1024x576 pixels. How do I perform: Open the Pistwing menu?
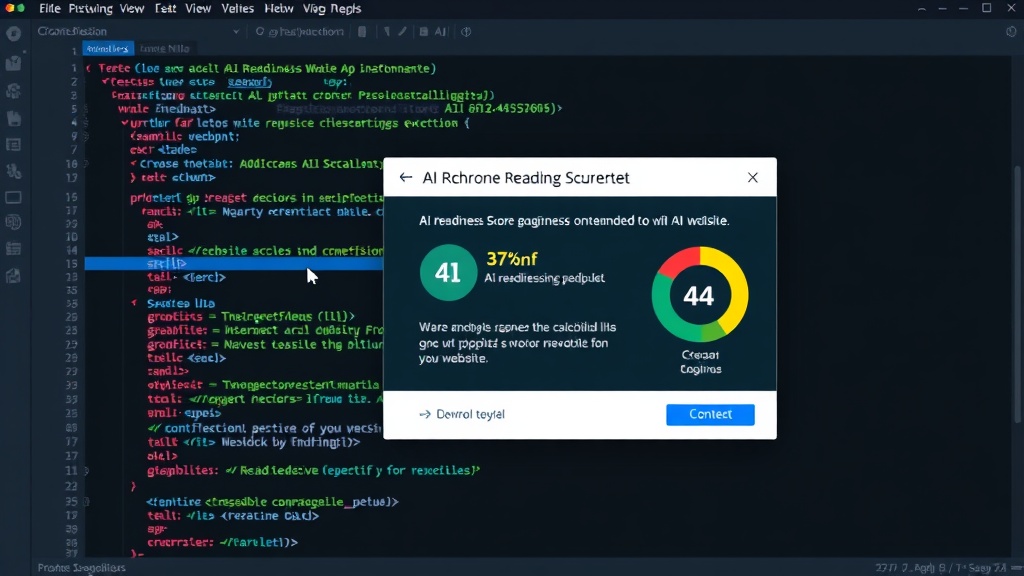pos(90,8)
